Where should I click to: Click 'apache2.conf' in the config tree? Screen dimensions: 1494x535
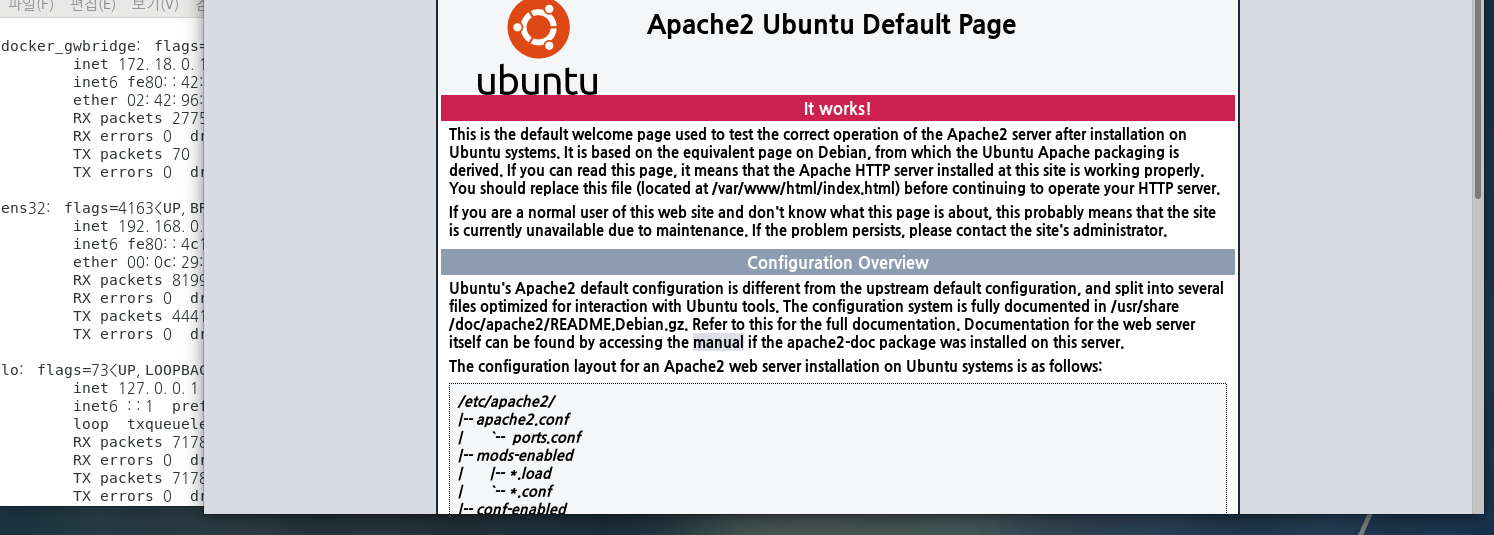pos(523,419)
